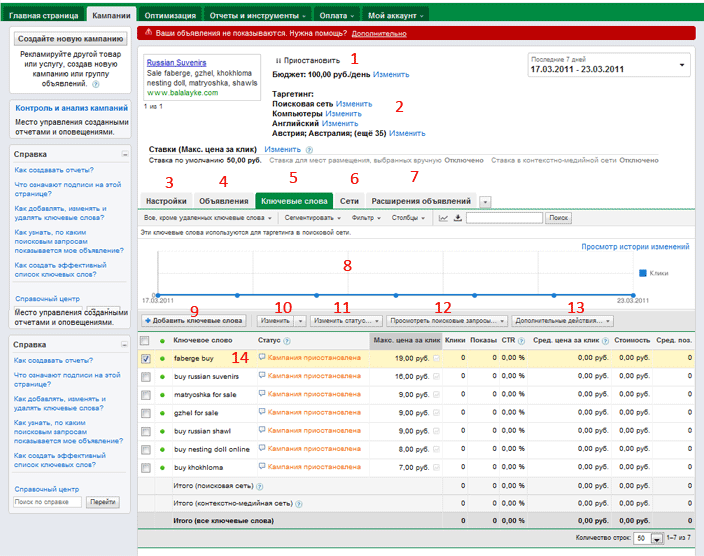Click the help icon beside CTR column header

523,341
